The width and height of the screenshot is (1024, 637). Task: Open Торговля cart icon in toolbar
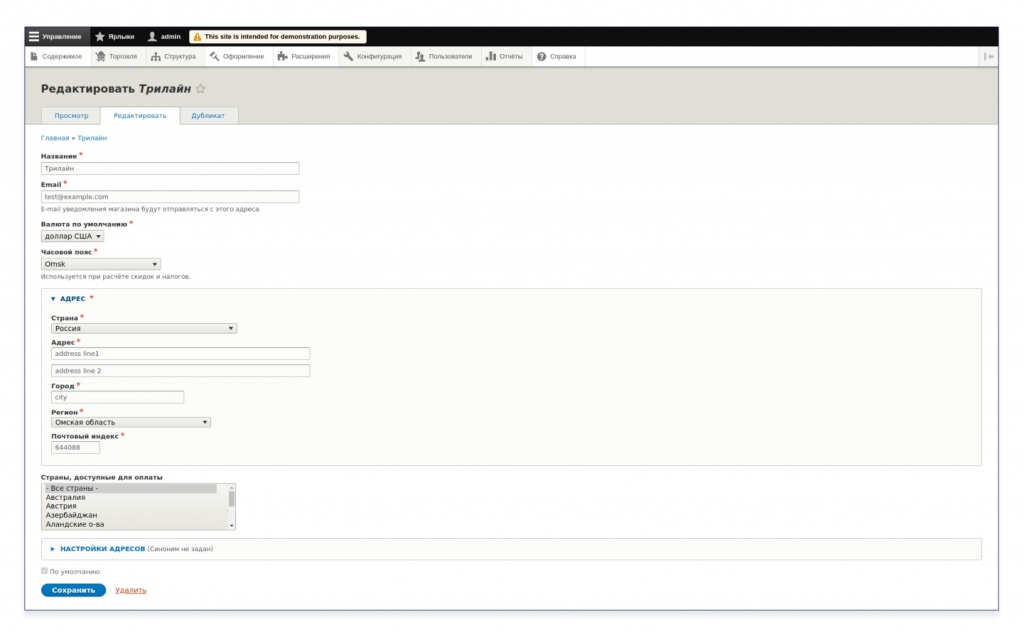[101, 56]
